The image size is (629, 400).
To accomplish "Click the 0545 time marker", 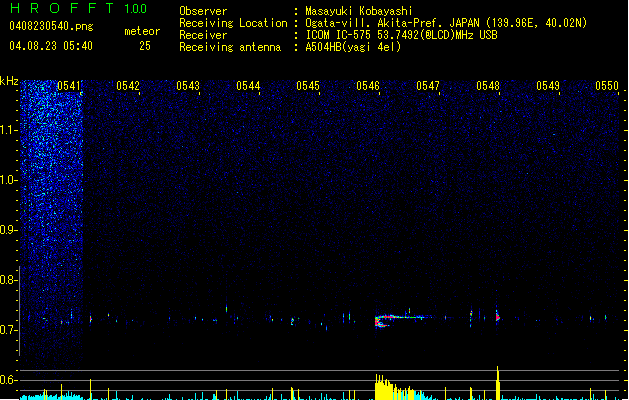I will click(308, 86).
